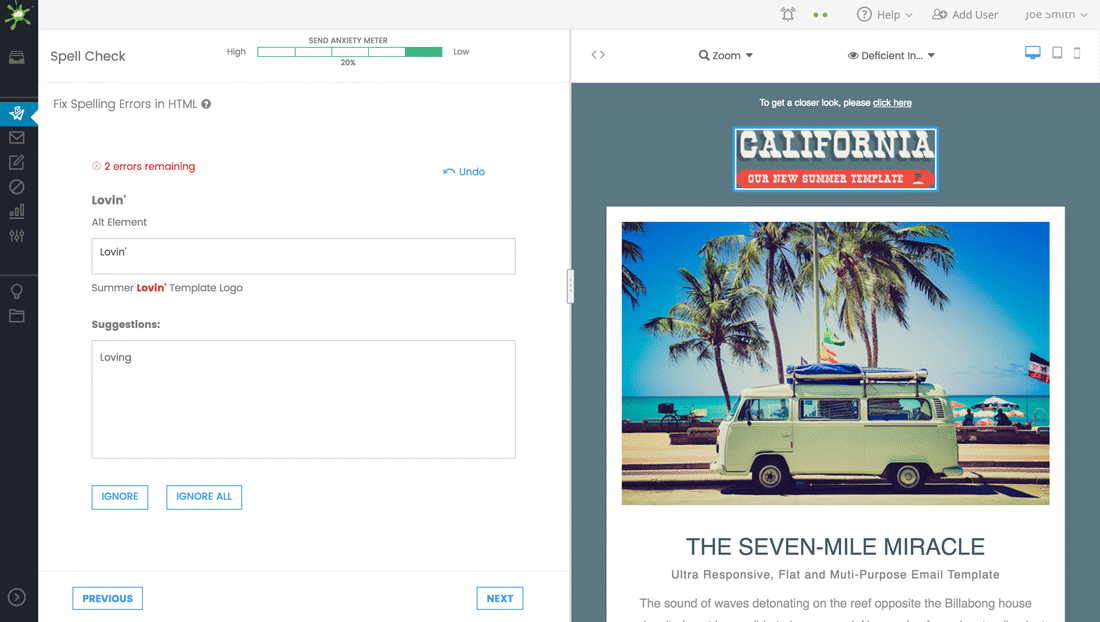The height and width of the screenshot is (622, 1100).
Task: Open the edit pencil icon in sidebar
Action: click(17, 162)
